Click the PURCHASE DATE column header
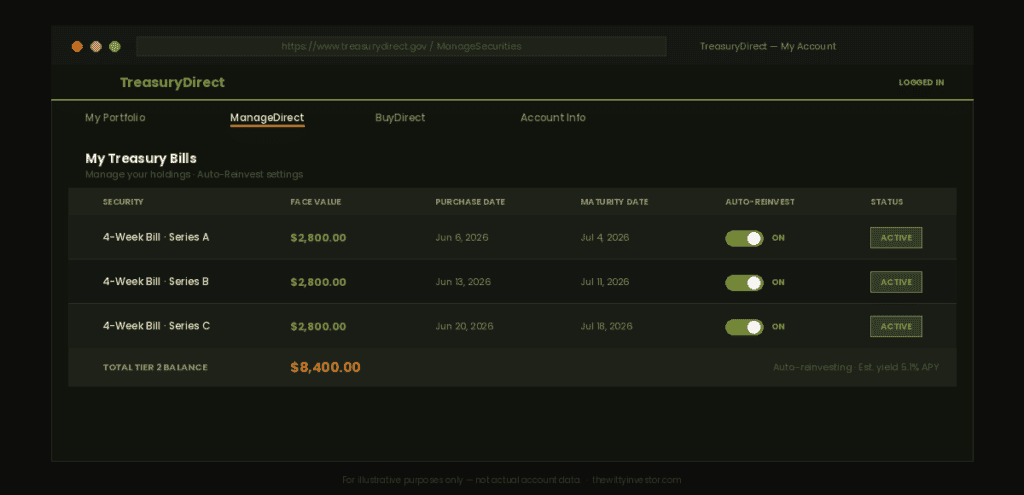Screen dimensions: 1024x495 click(470, 202)
